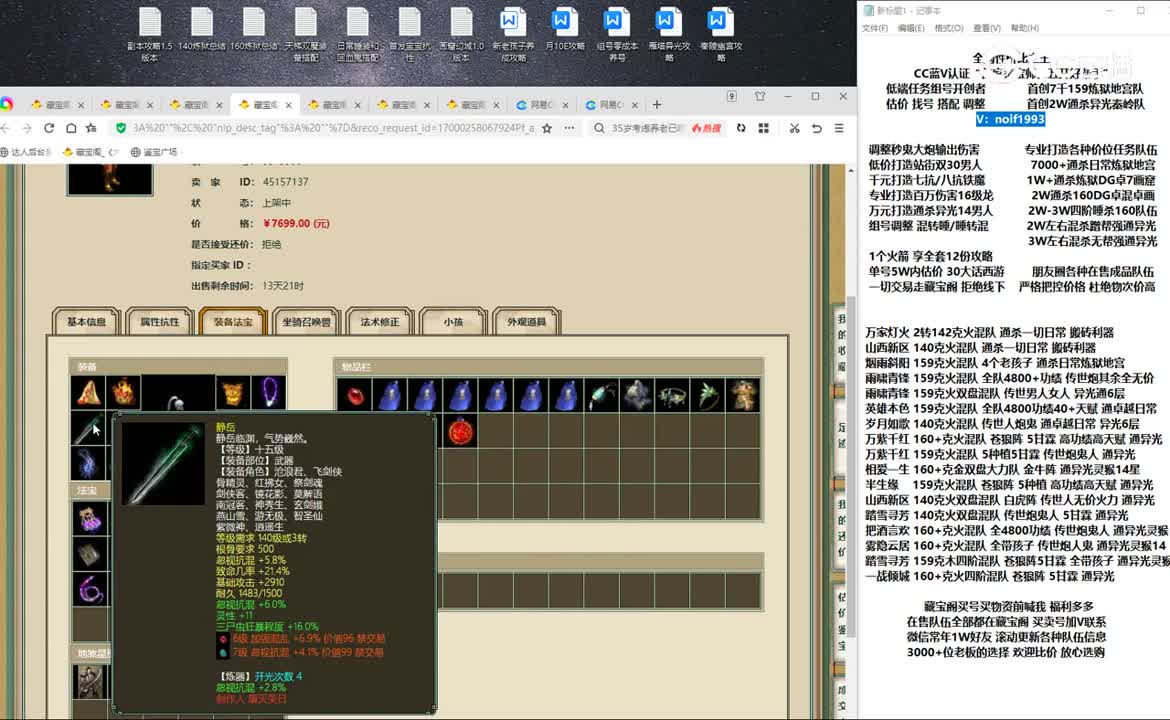Switch to the 坐骑召唤兽 tab
The height and width of the screenshot is (720, 1170).
click(306, 322)
